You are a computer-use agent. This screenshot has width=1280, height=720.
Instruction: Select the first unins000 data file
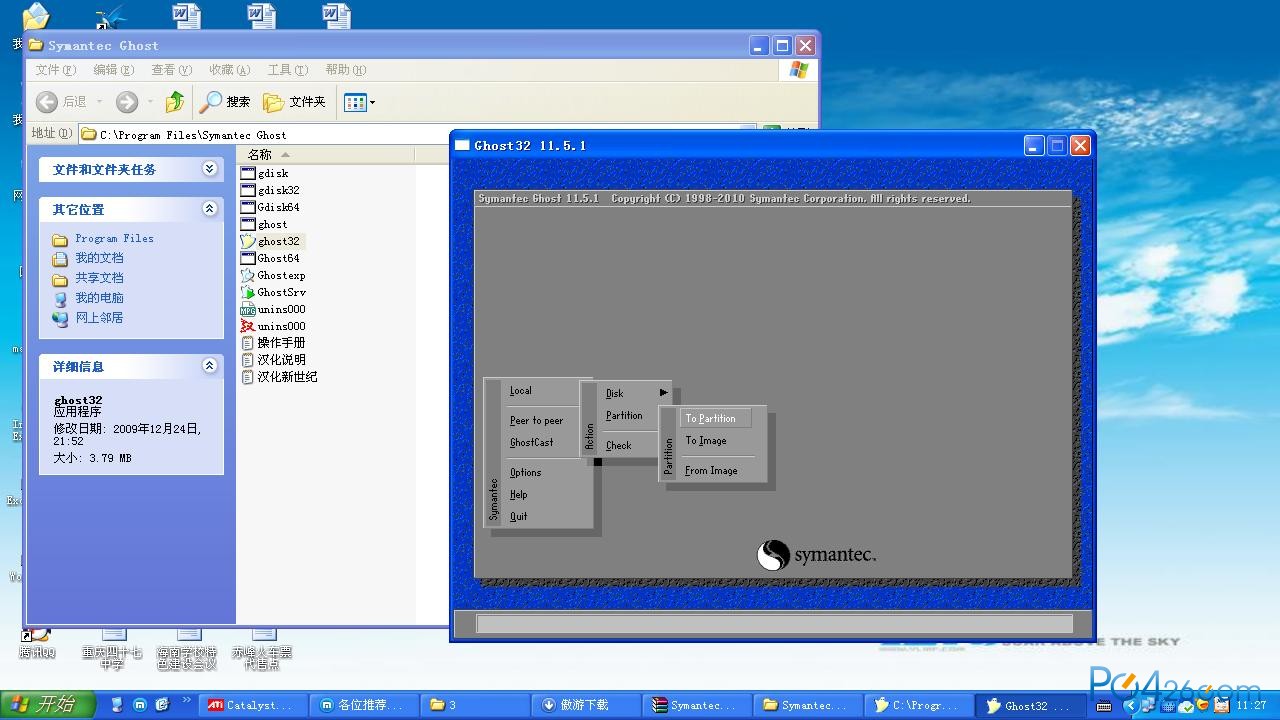pos(273,309)
